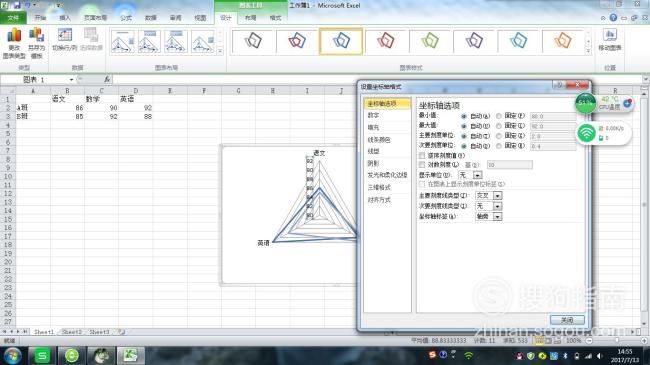Screen dimensions: 650x365
Task: Click the Excel Help question mark icon
Action: point(613,17)
